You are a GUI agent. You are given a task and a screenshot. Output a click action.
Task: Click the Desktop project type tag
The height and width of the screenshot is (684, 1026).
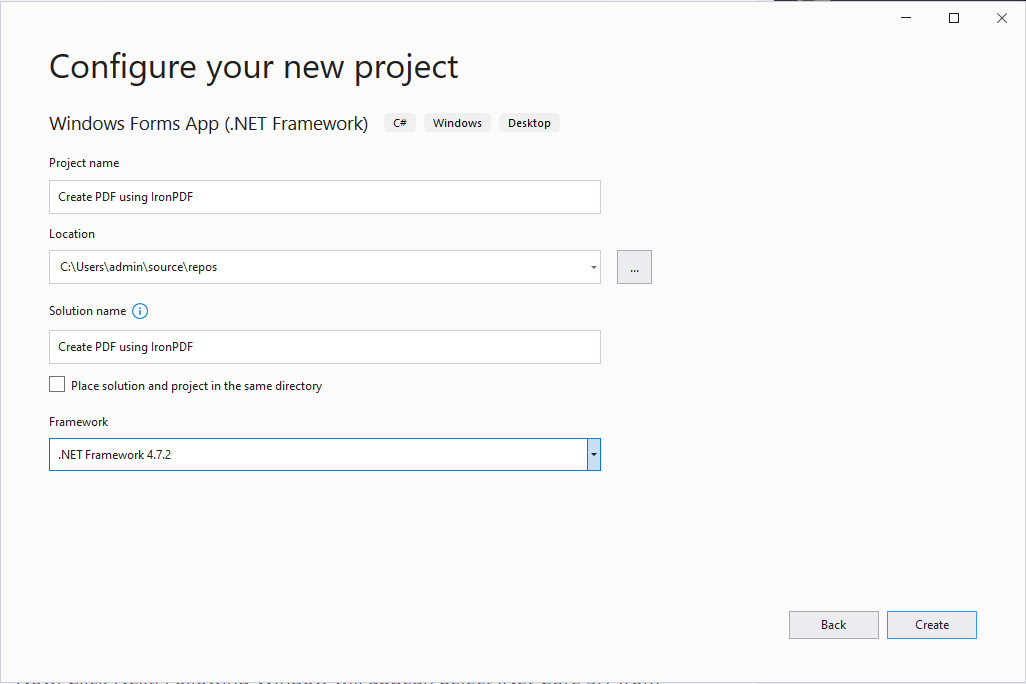click(x=529, y=123)
